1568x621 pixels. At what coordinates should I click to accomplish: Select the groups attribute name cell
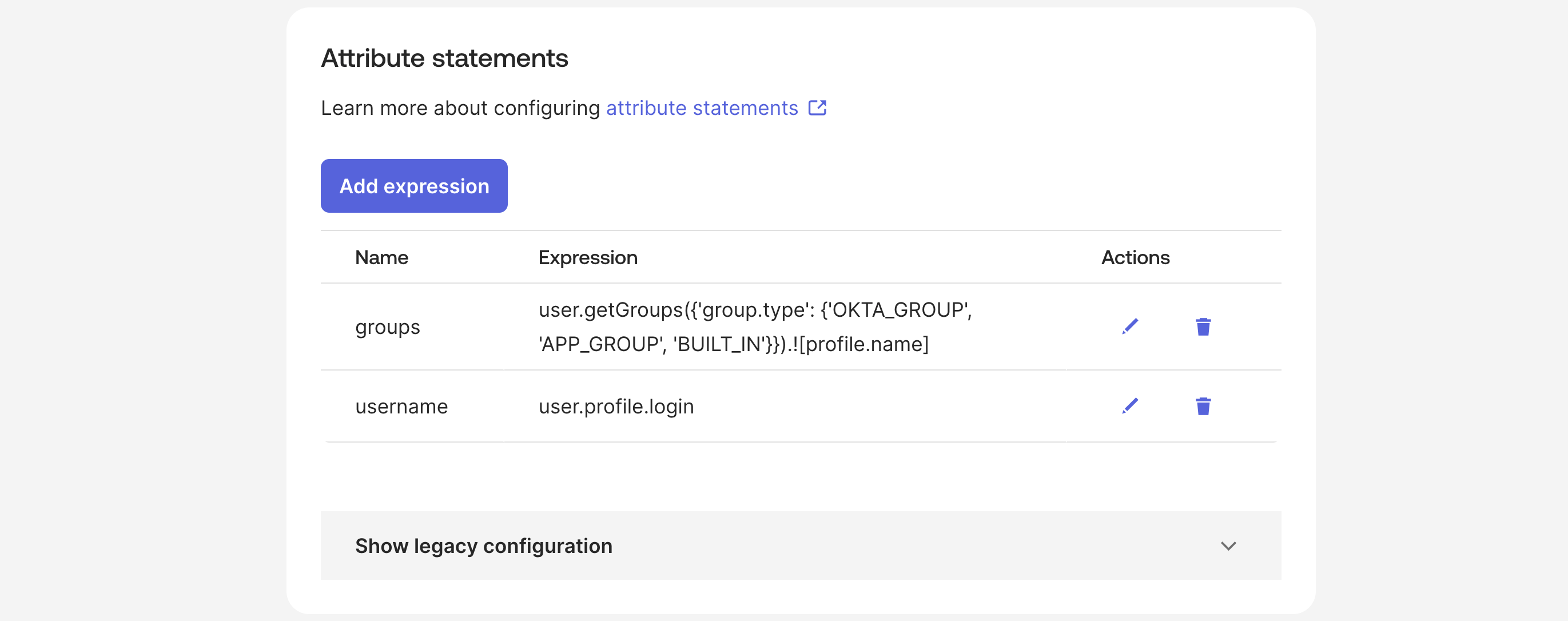click(x=388, y=327)
